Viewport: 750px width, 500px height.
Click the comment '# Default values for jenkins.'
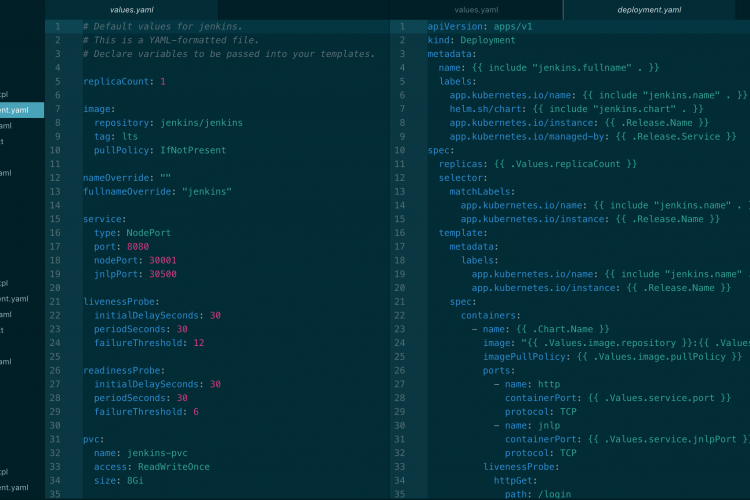(x=163, y=26)
